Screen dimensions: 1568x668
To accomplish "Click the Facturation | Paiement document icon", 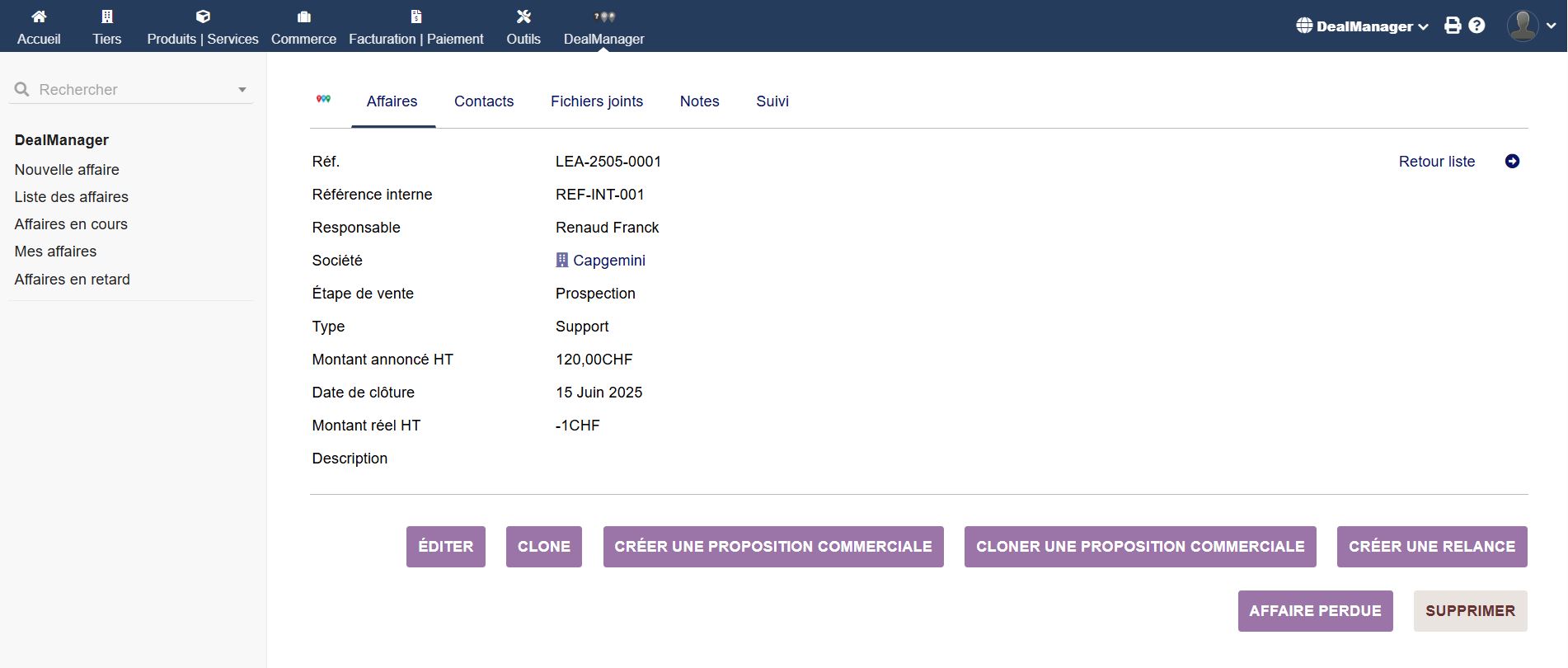I will [x=415, y=16].
